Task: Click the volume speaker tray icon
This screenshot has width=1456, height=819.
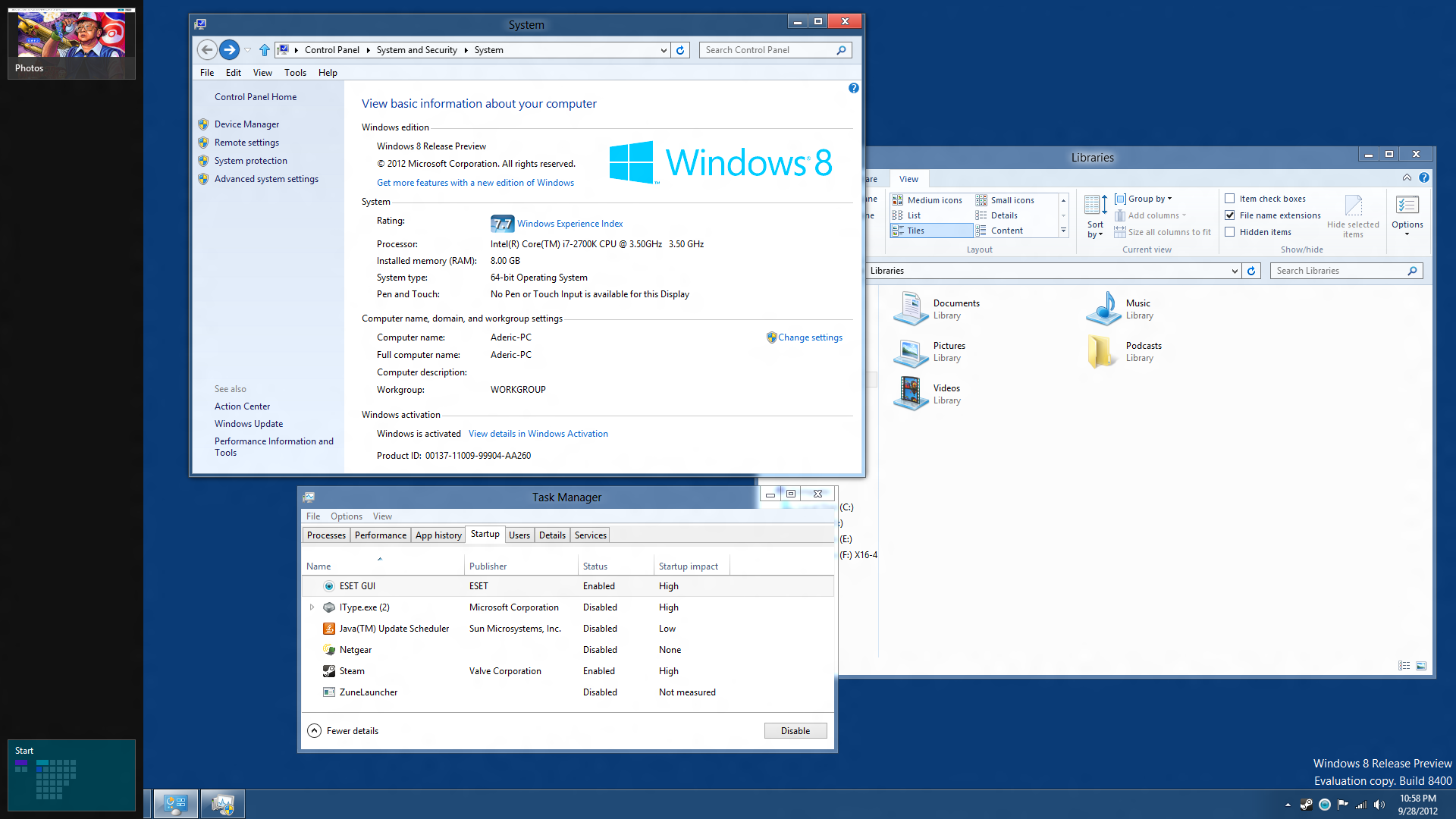Action: pyautogui.click(x=1379, y=805)
